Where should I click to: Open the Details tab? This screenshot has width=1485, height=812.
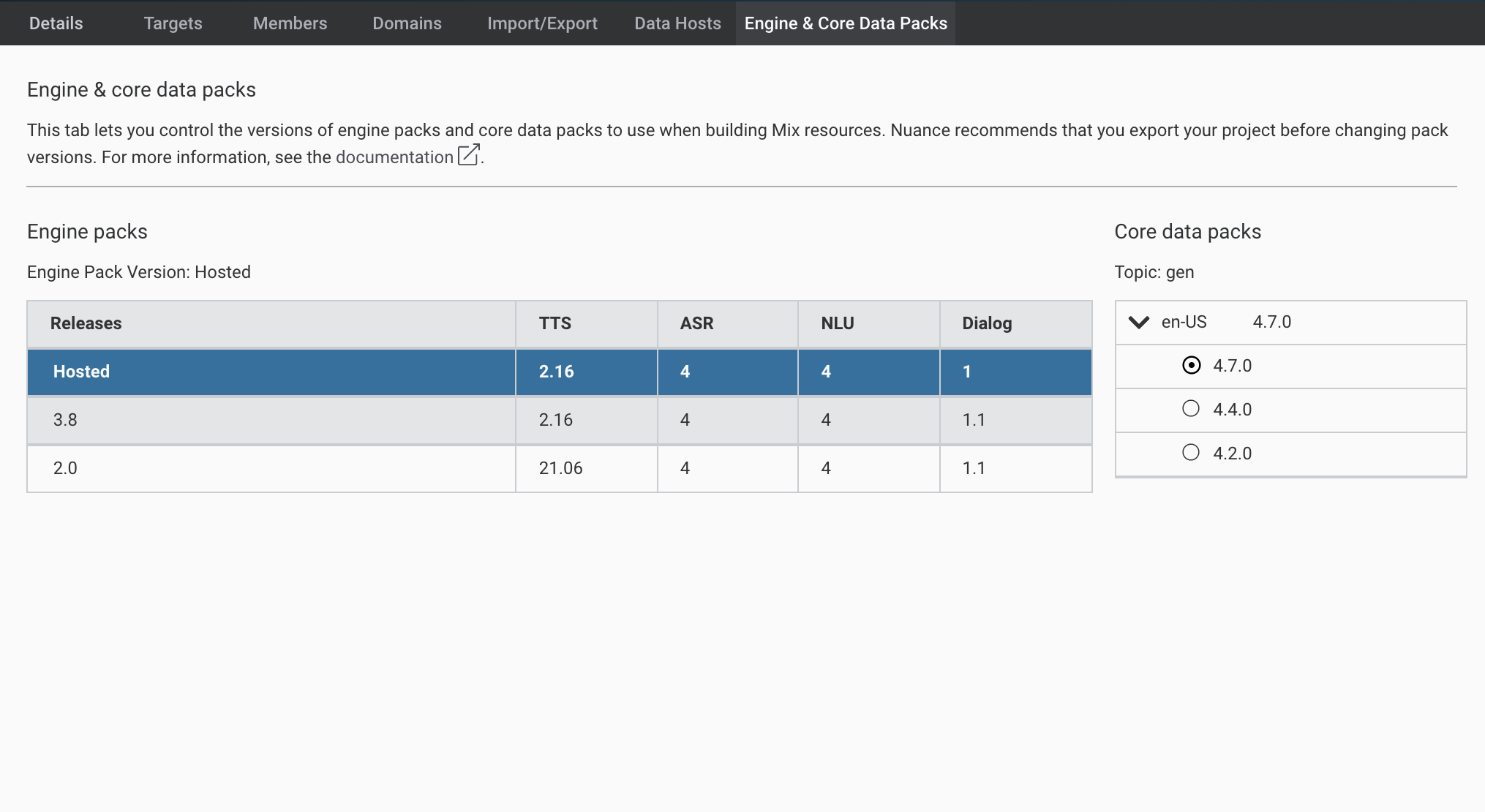56,23
